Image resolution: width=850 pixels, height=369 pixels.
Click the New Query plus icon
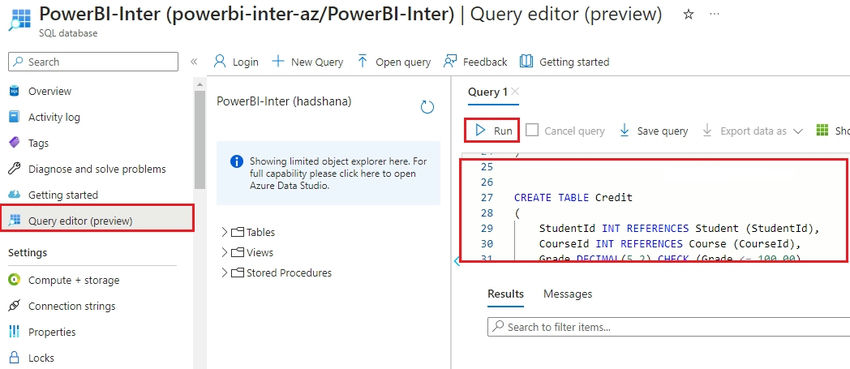[x=278, y=61]
